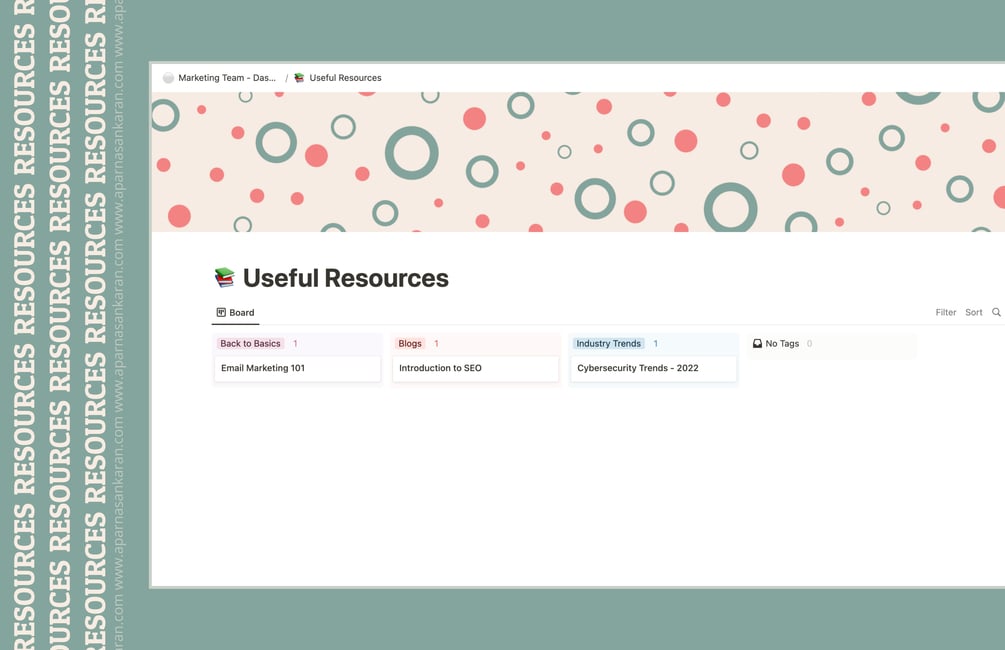Select the Board view tab
This screenshot has height=650, width=1005.
coord(235,312)
